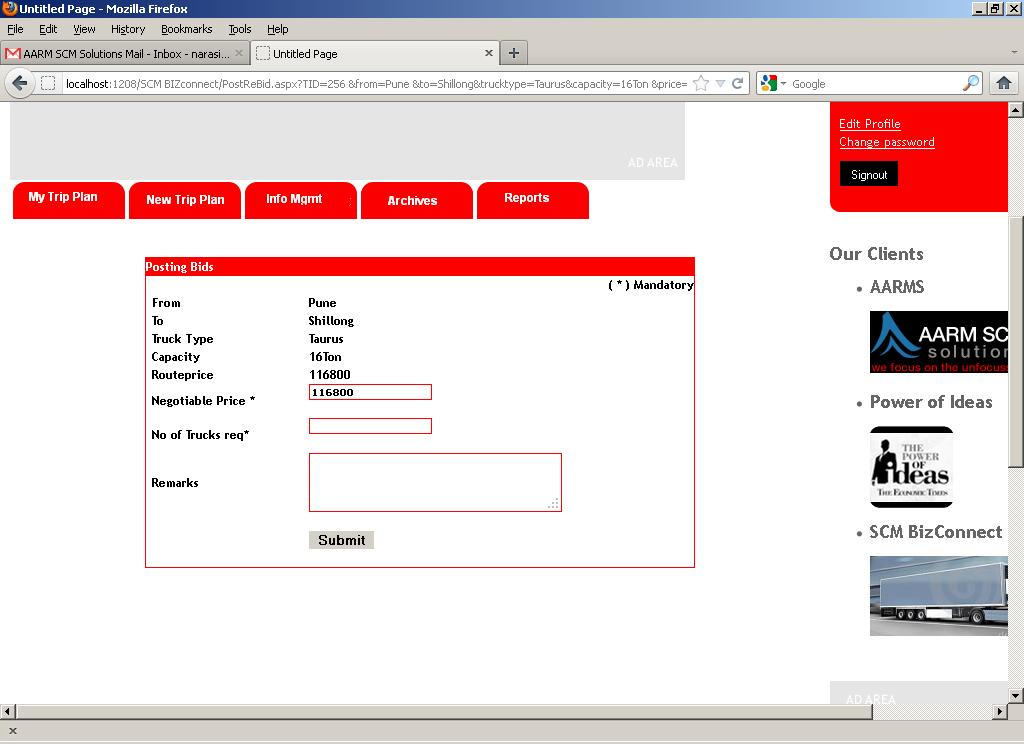
Task: Open the Firefox home page icon
Action: [1004, 84]
